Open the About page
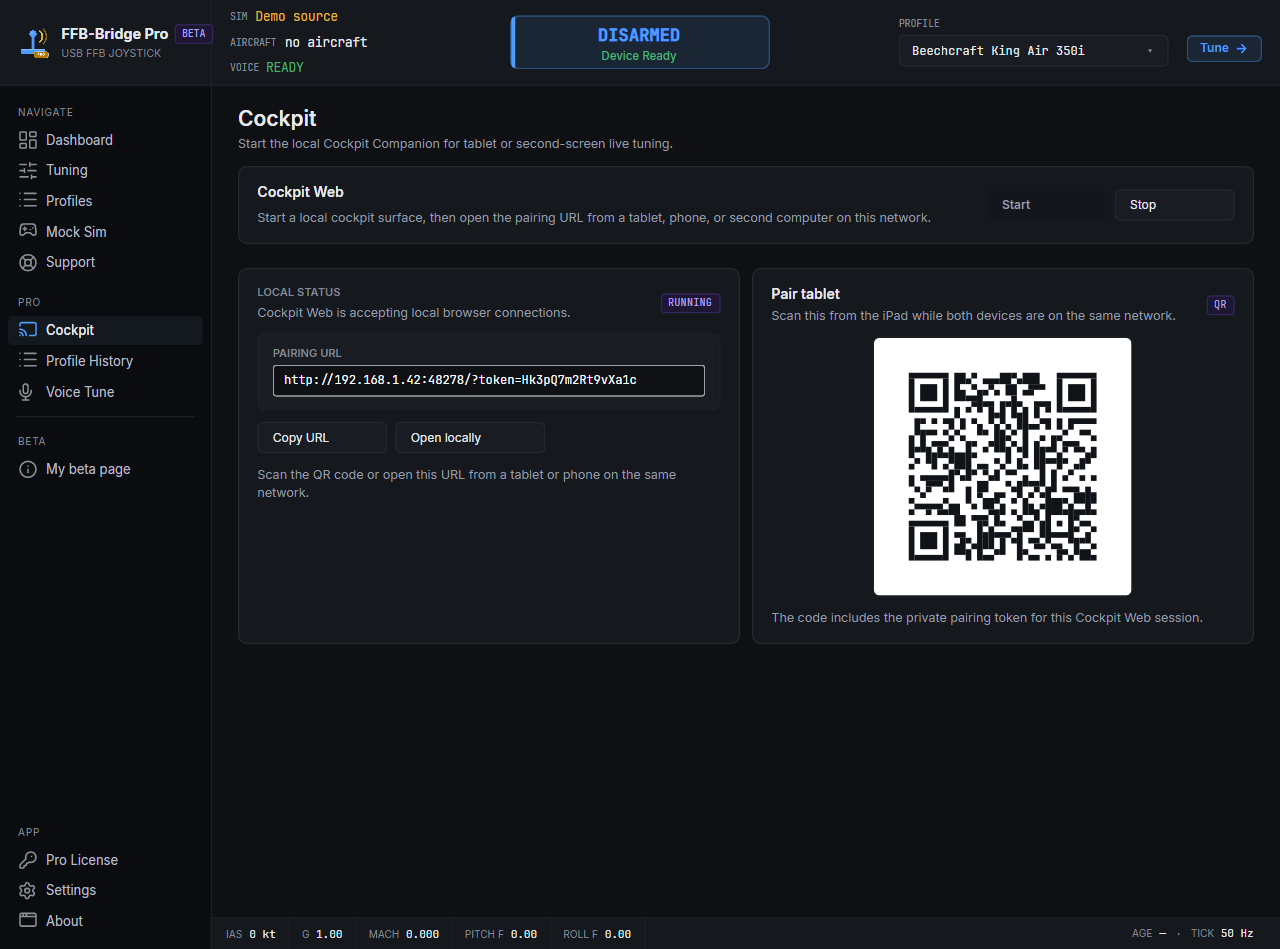This screenshot has width=1280, height=949. [105, 921]
